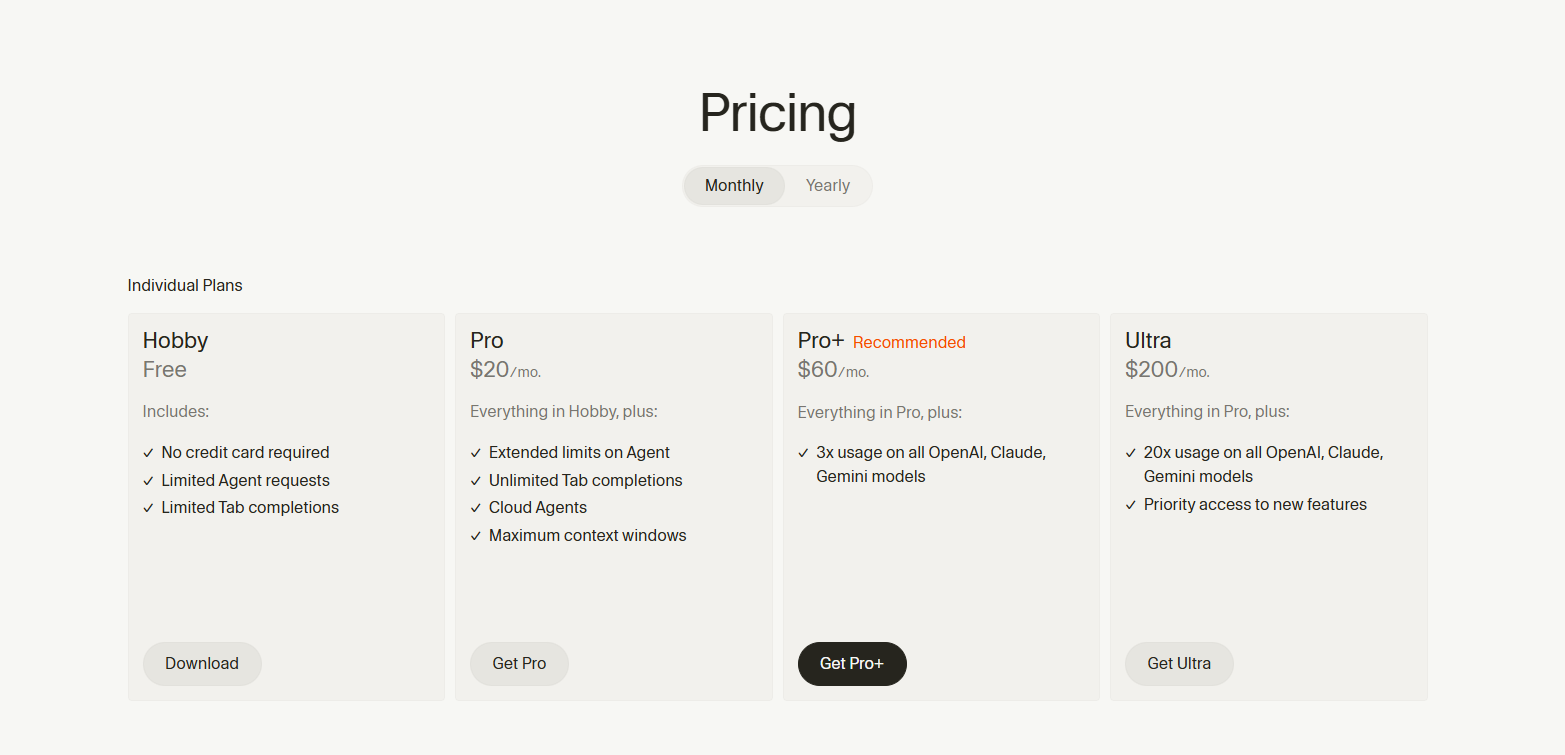Click checkmark beside Maximum context windows

(476, 536)
